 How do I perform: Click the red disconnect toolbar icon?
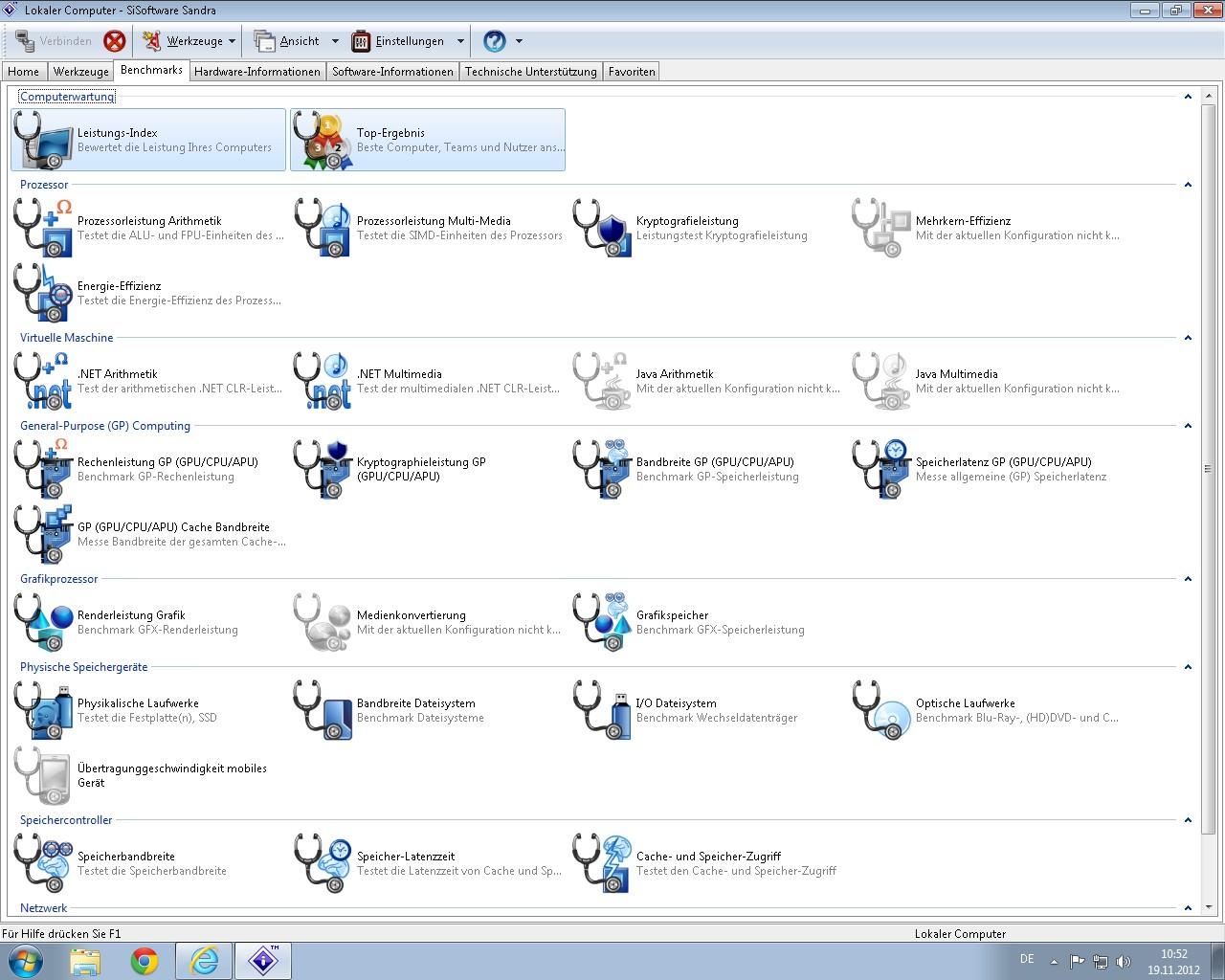115,41
